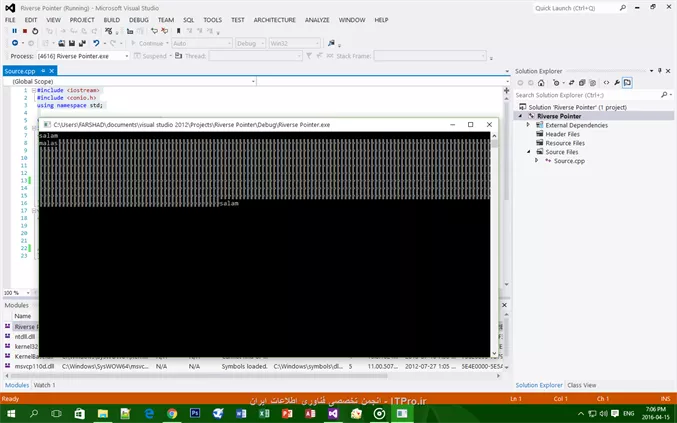Click the Navigate Backward arrow icon

pos(15,43)
